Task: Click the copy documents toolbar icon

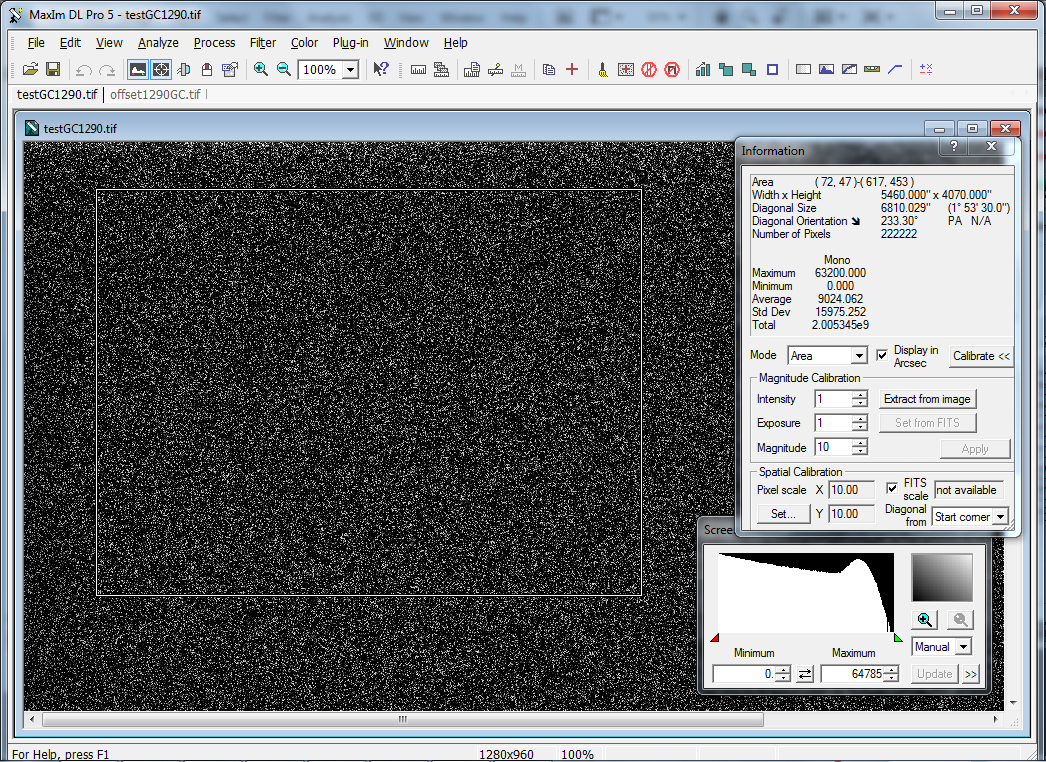Action: point(549,69)
